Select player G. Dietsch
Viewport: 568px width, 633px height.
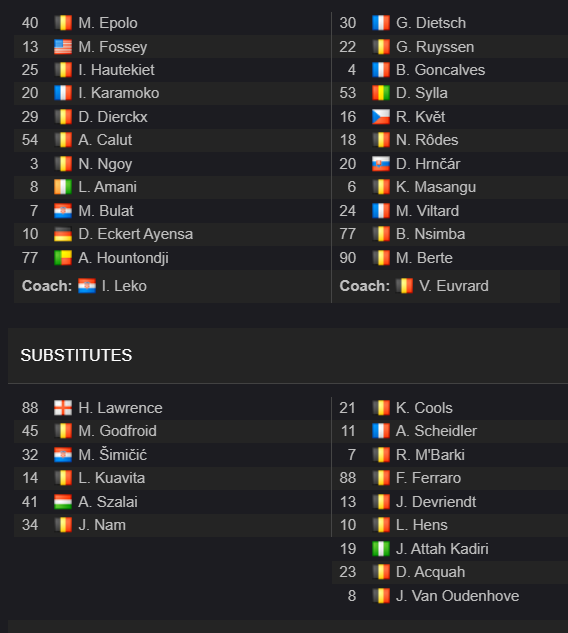(x=431, y=23)
